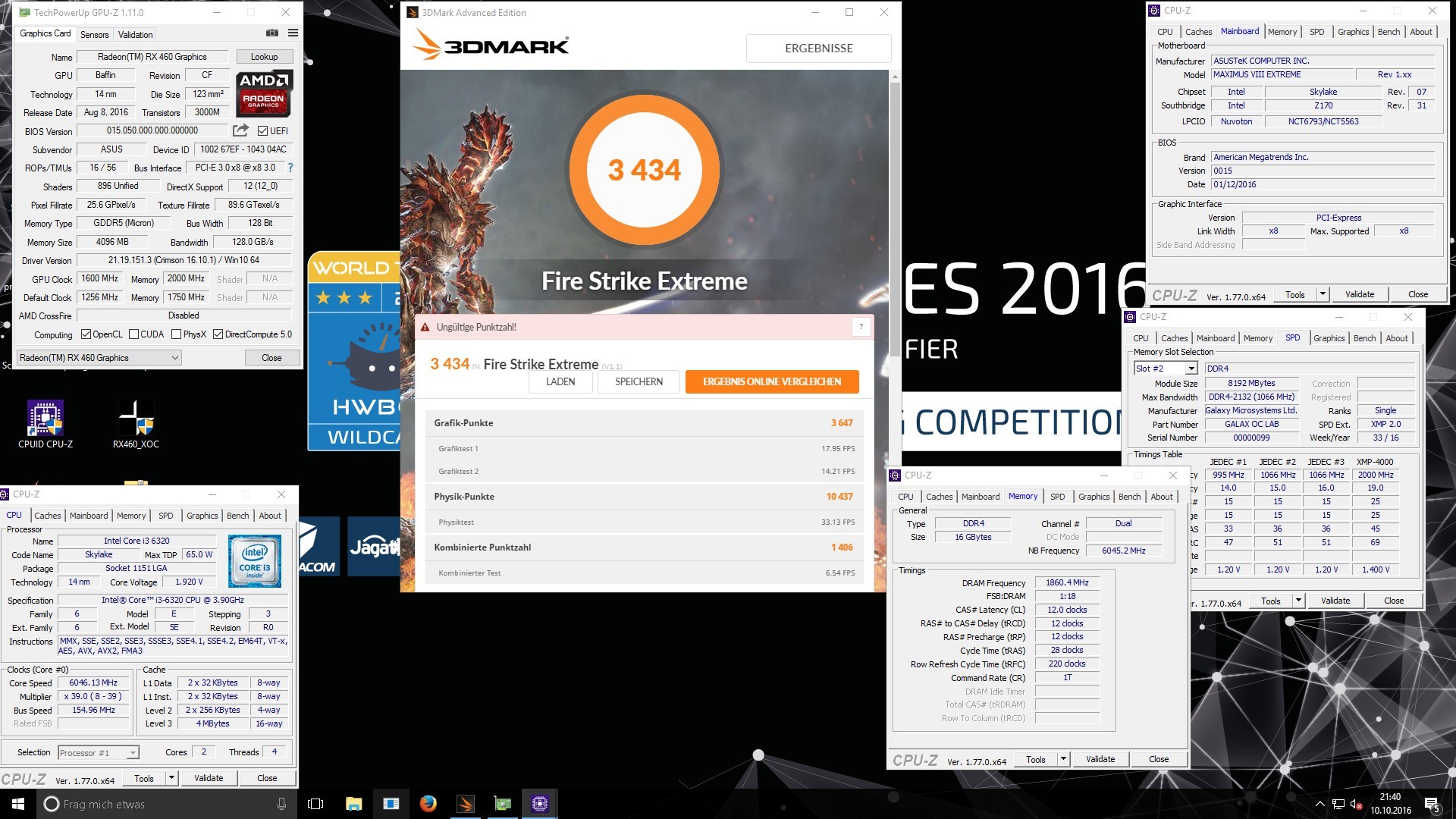Toggle the UEFI checkbox in GPU-Z

(x=262, y=130)
